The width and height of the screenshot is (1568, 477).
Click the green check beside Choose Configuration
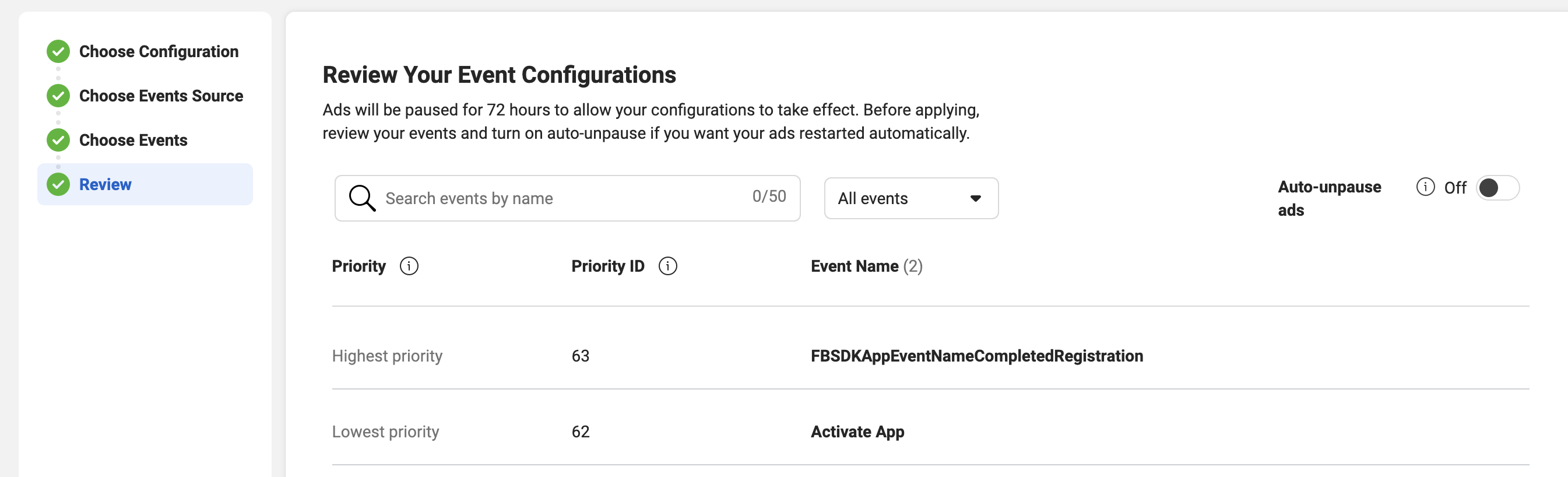click(58, 52)
